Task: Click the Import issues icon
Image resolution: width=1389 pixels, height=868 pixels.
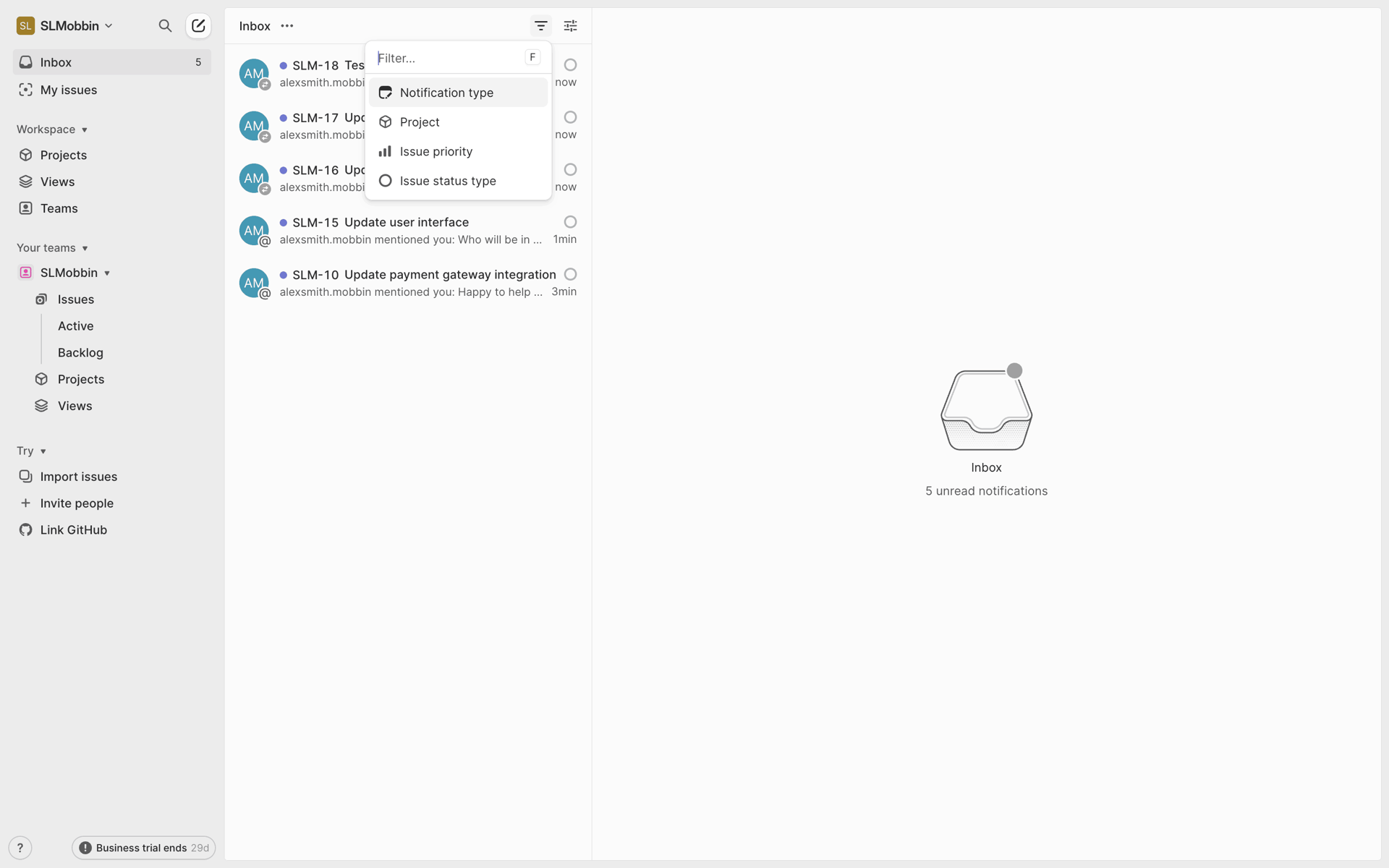Action: coord(26,477)
